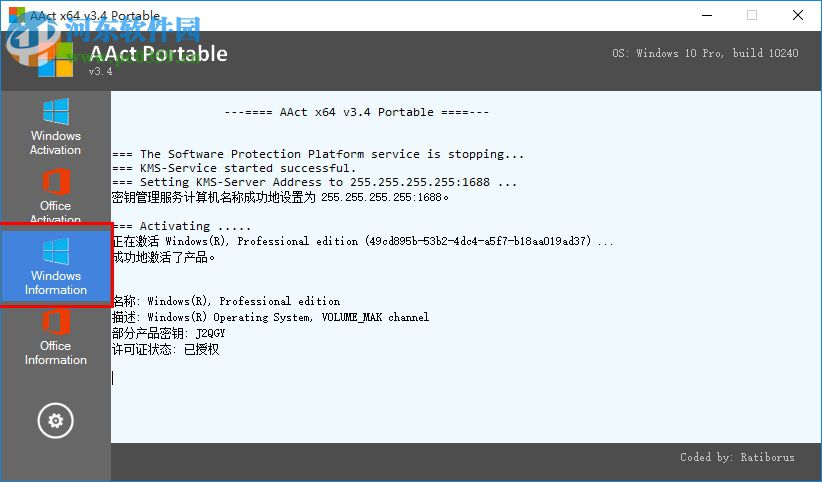This screenshot has height=482, width=822.
Task: Click the Office logo above Office Information
Action: [x=55, y=322]
